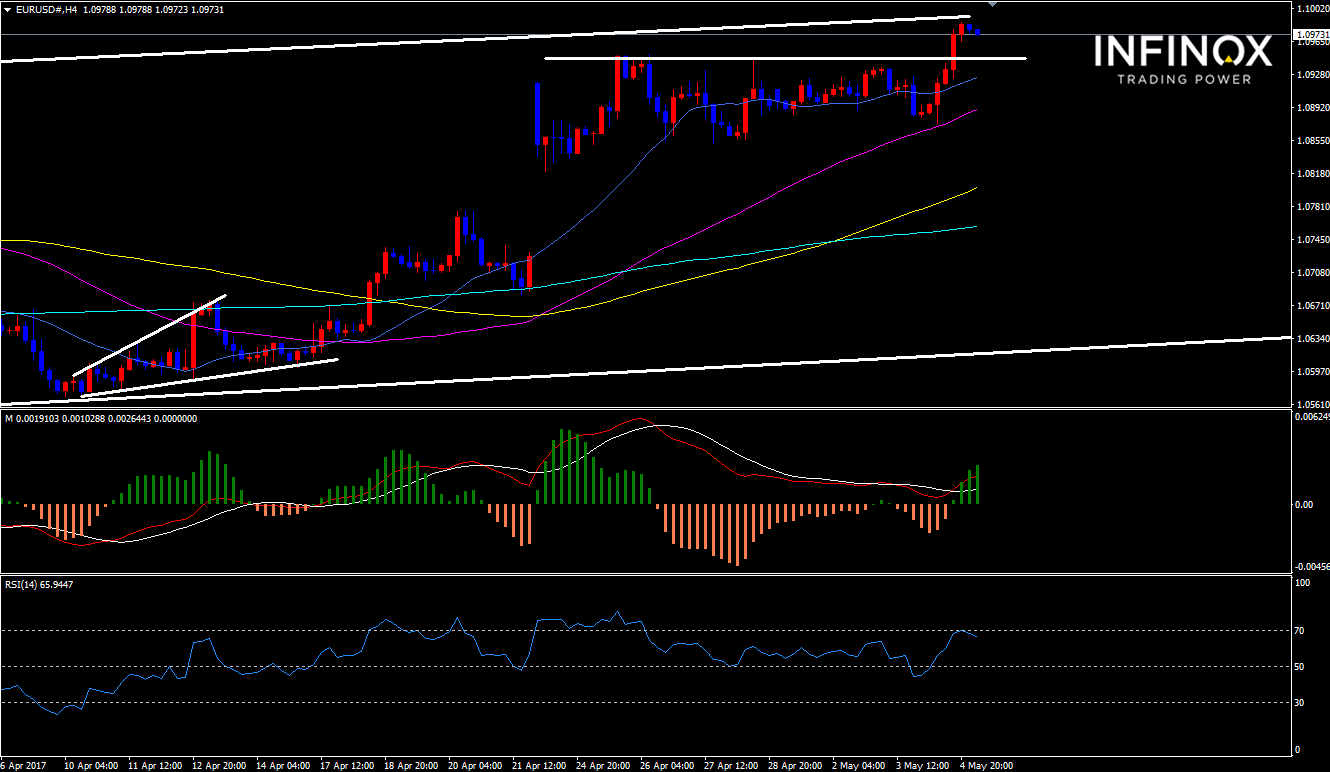Click the MACD values label starting with M 0.0019103
Viewport: 1330px width, 772px height.
click(101, 418)
